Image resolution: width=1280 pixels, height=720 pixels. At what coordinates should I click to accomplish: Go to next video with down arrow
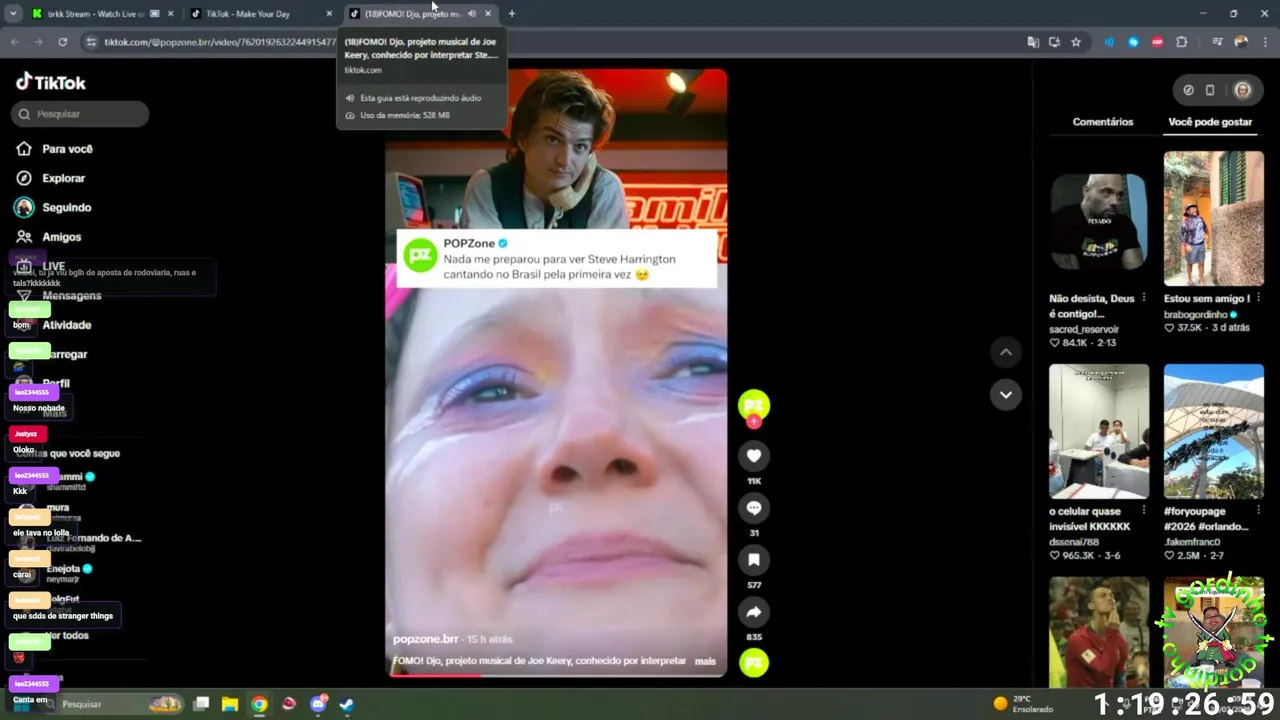[x=1006, y=394]
